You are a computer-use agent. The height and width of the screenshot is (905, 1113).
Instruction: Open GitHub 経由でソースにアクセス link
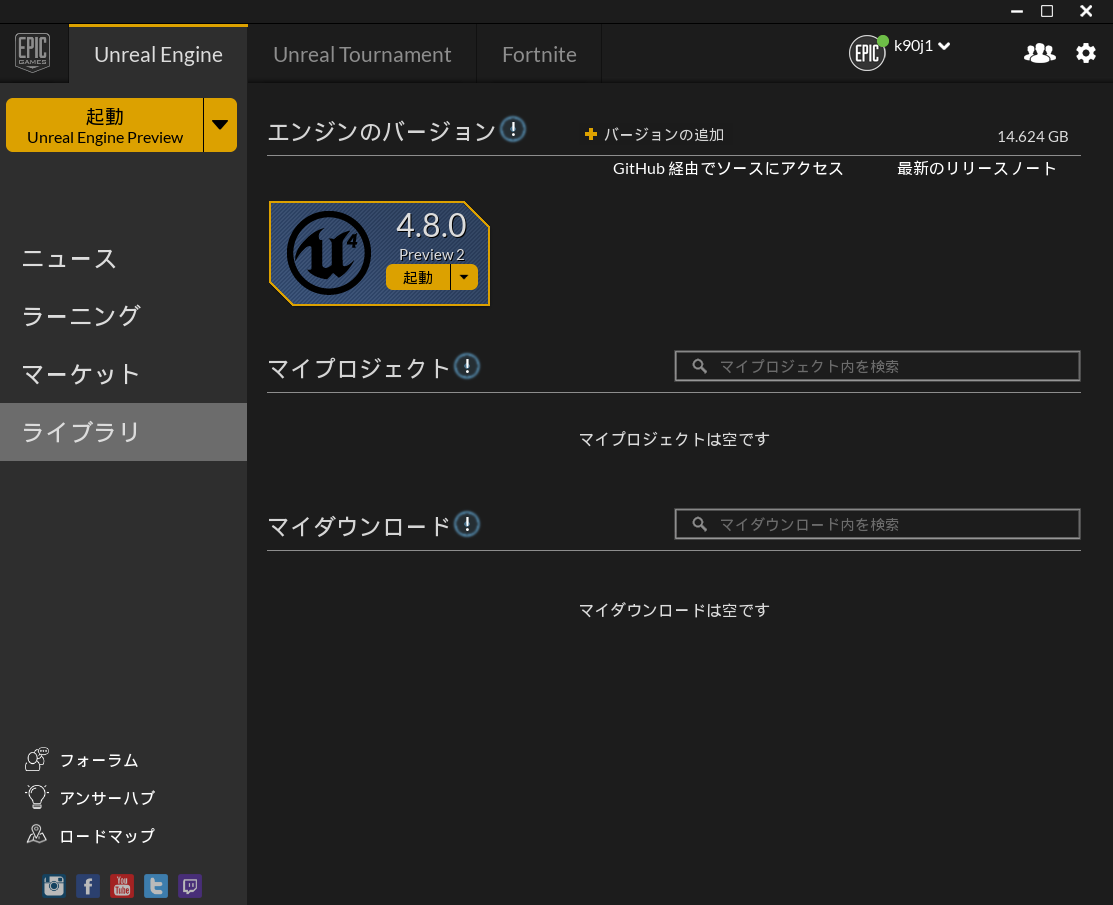[728, 168]
